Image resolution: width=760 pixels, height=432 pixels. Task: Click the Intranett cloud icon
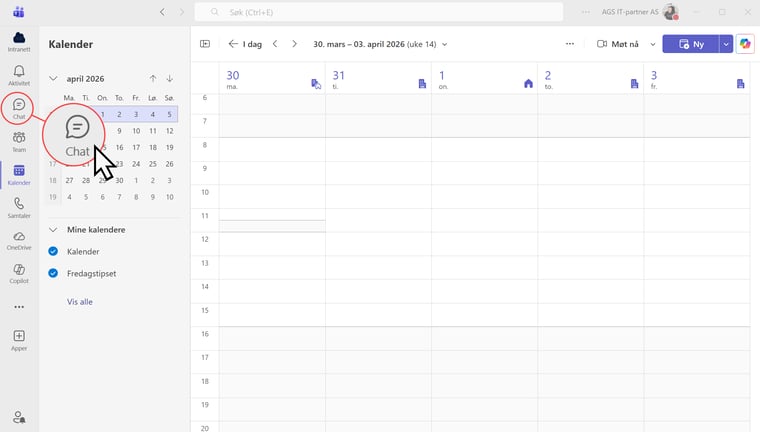tap(18, 42)
